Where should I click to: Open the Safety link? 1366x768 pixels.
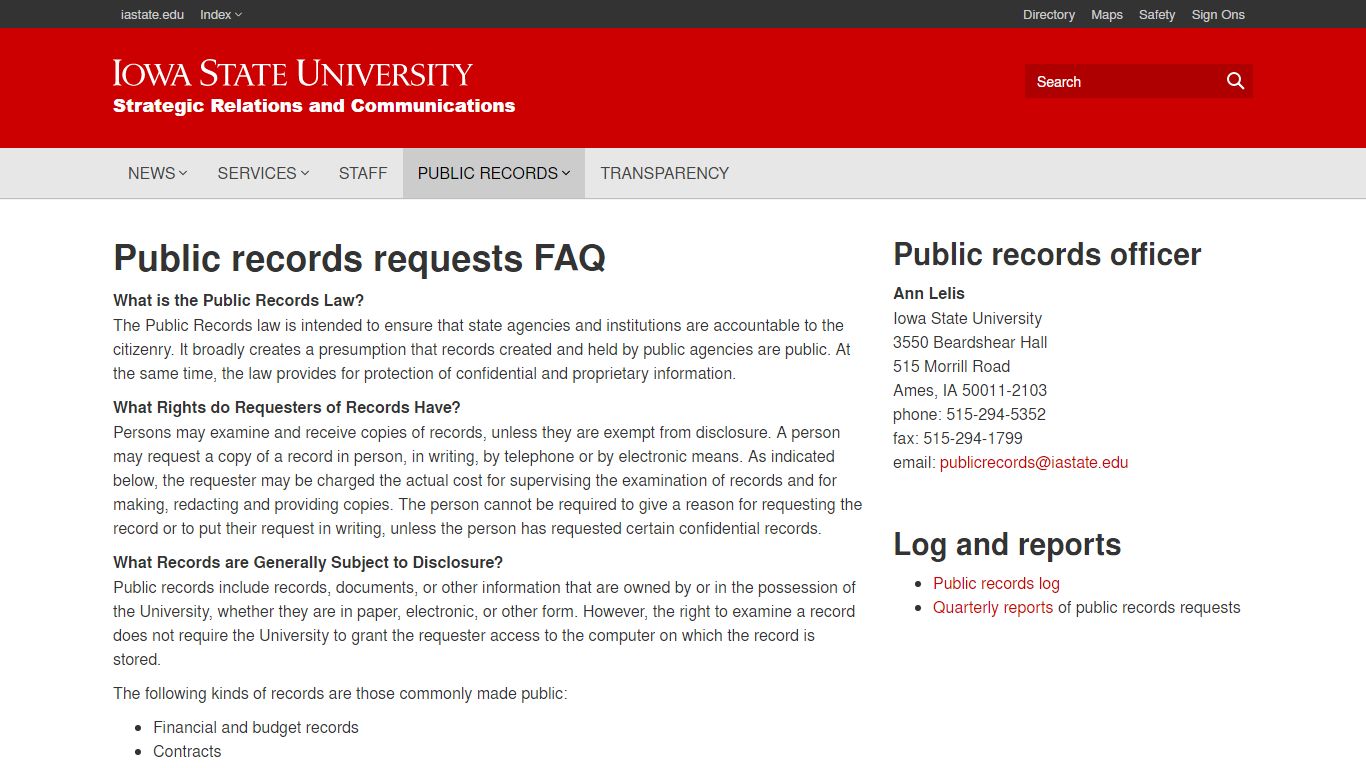[1157, 14]
